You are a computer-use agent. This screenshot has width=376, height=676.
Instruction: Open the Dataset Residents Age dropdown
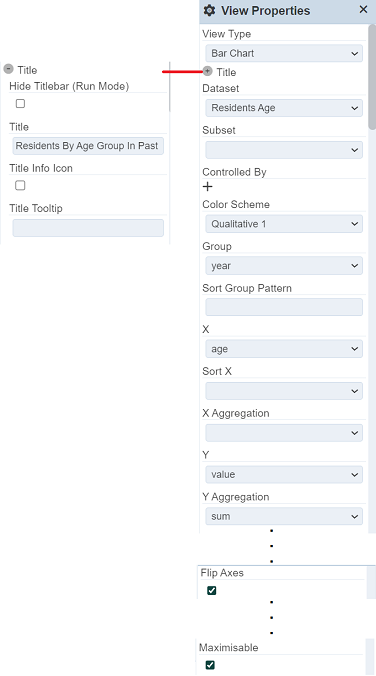click(x=284, y=108)
